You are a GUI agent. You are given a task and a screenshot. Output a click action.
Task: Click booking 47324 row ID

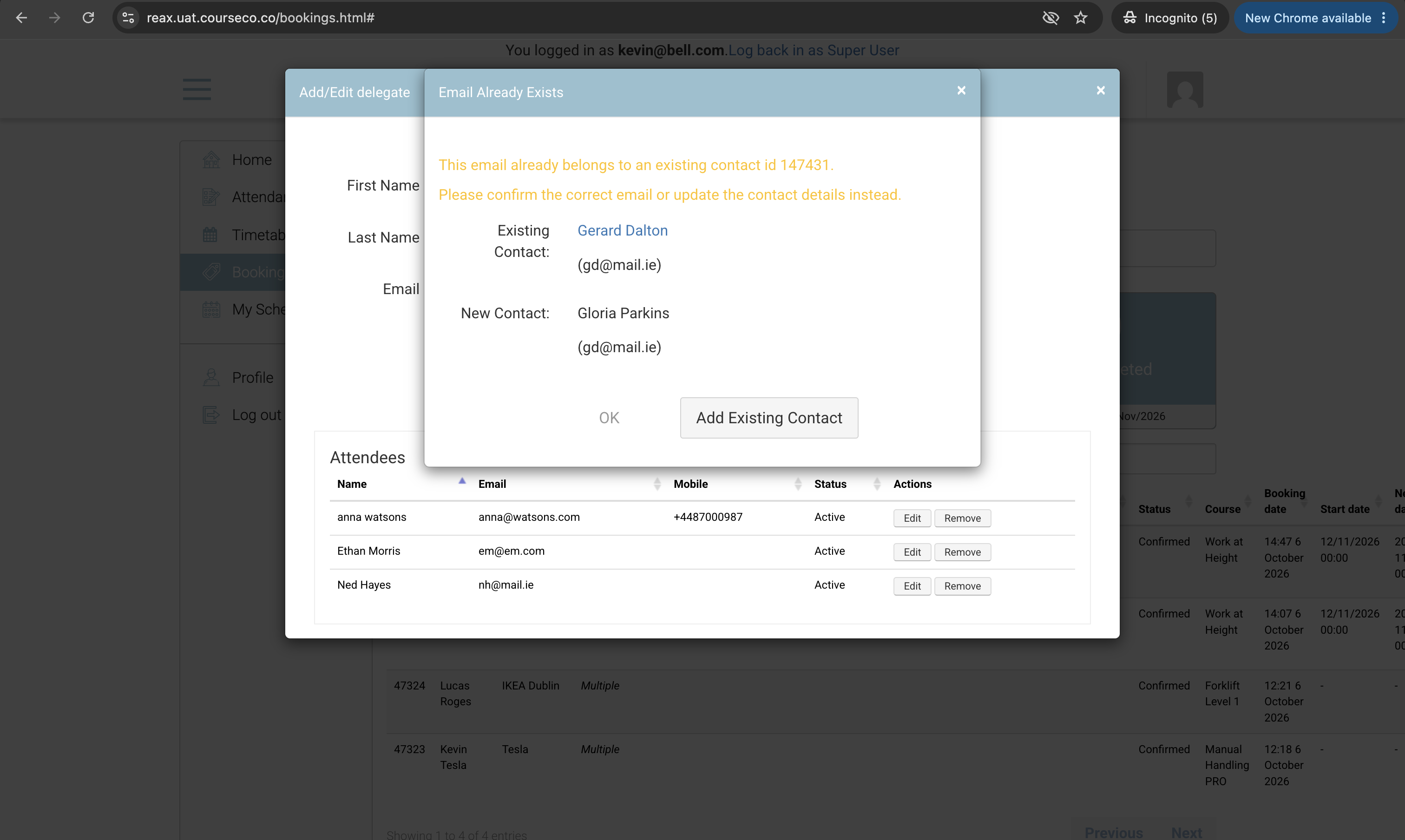pos(409,685)
